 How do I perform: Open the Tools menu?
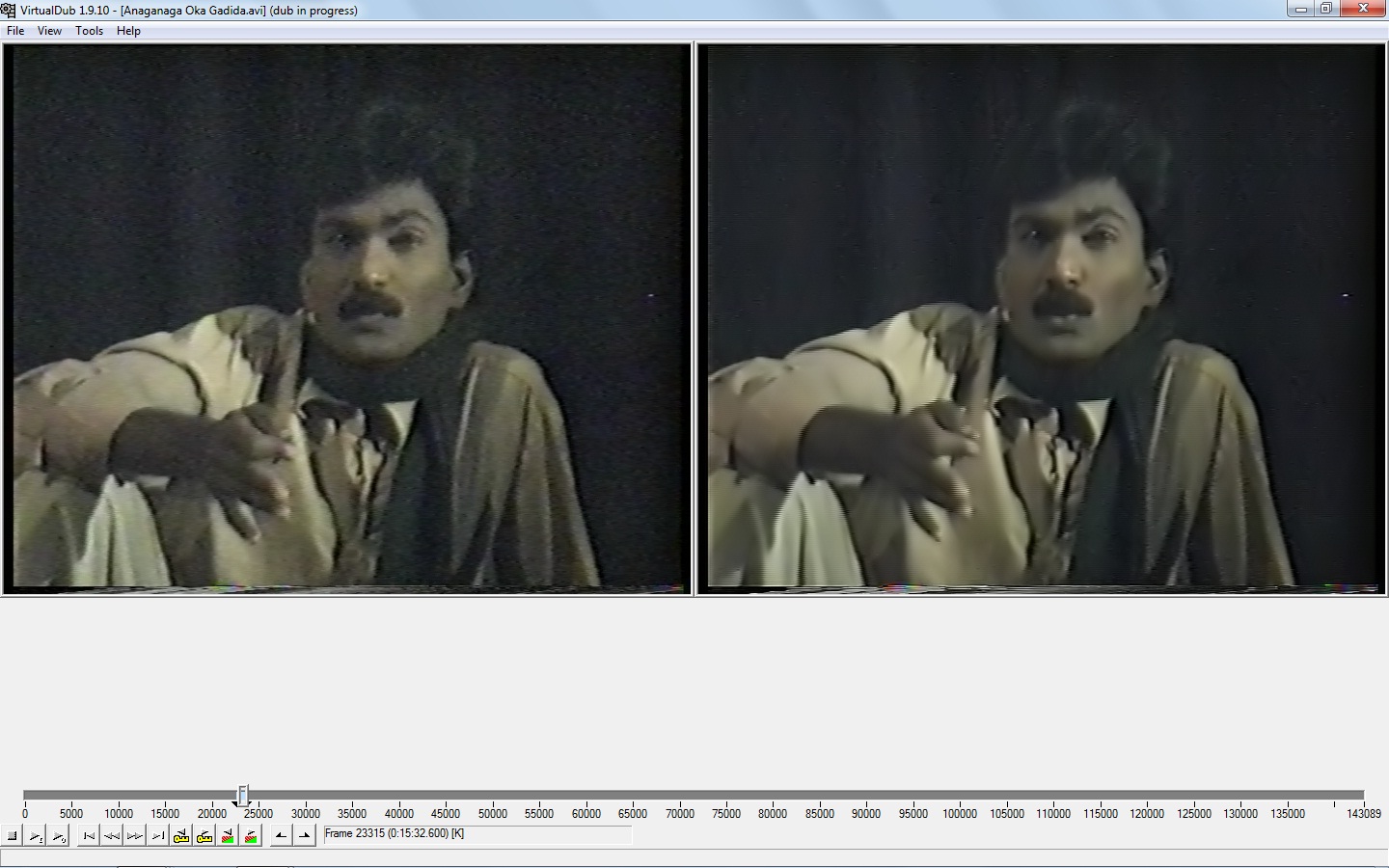89,31
